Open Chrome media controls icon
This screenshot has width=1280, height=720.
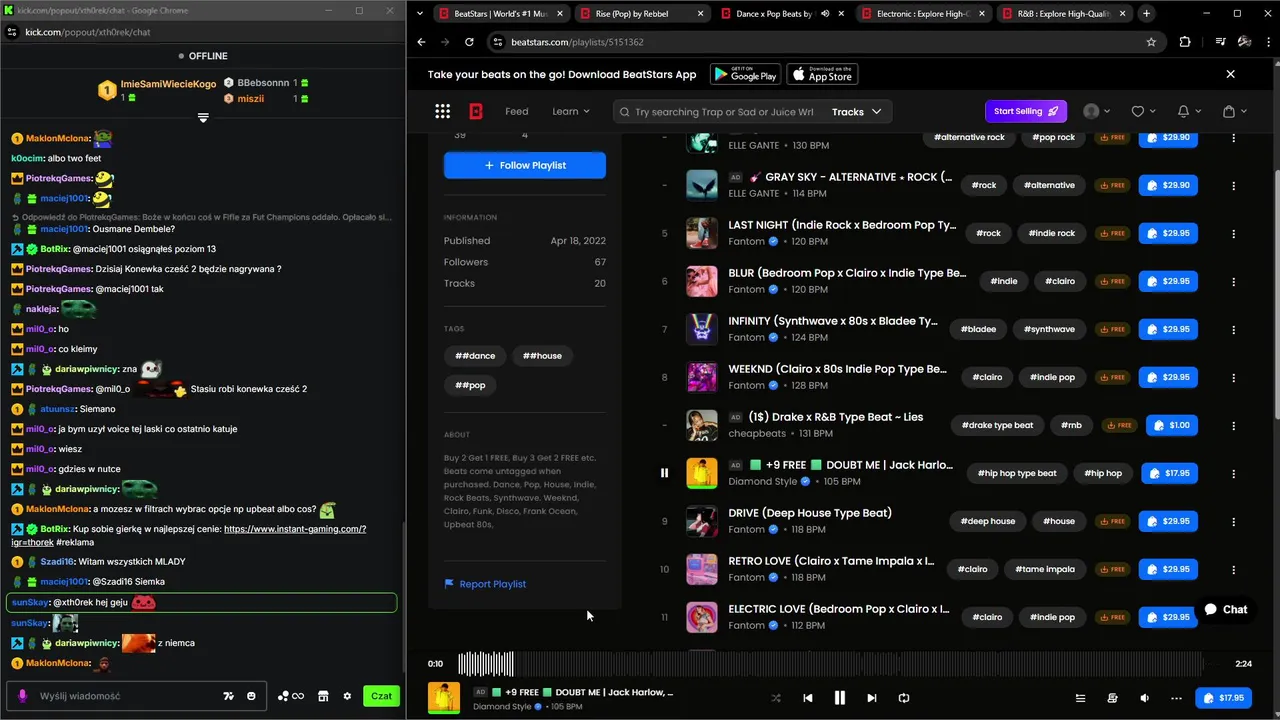pos(1220,42)
